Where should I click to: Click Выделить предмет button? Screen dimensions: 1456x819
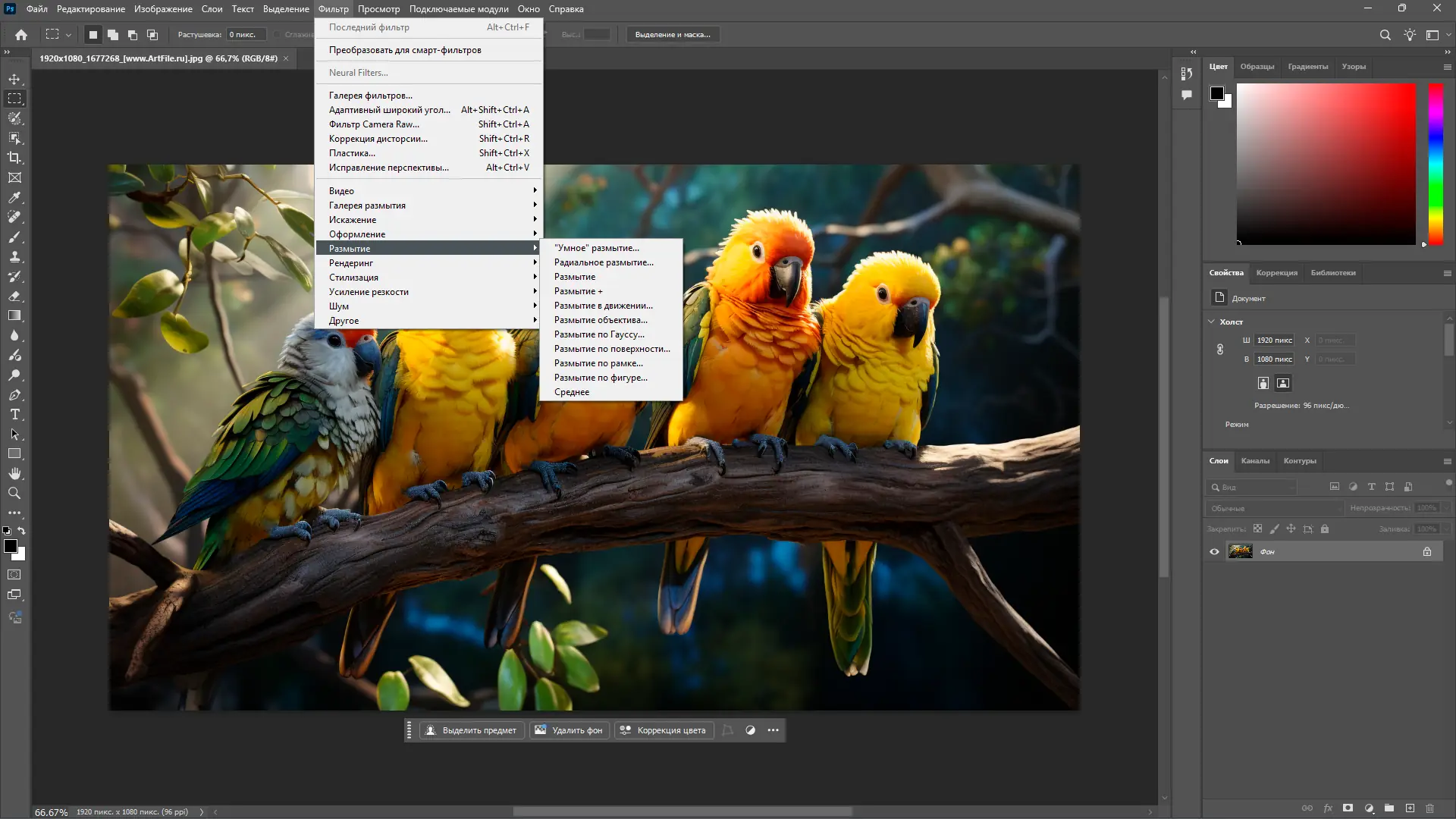click(471, 730)
